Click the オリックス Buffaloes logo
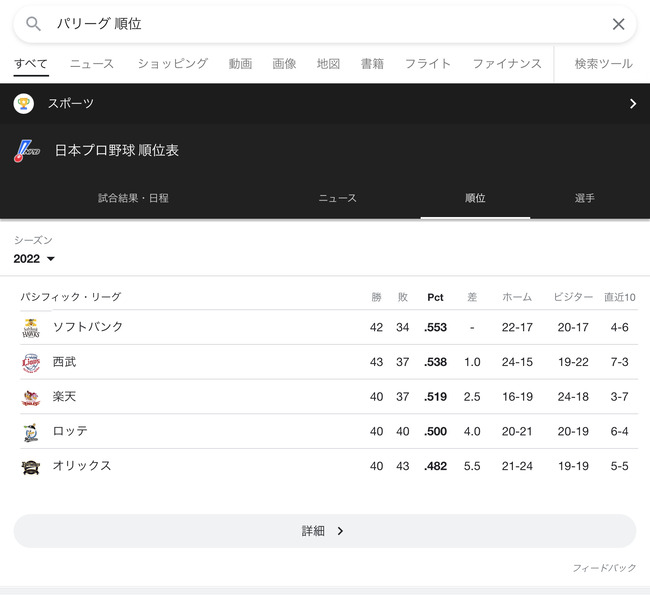This screenshot has height=597, width=650. pyautogui.click(x=31, y=467)
